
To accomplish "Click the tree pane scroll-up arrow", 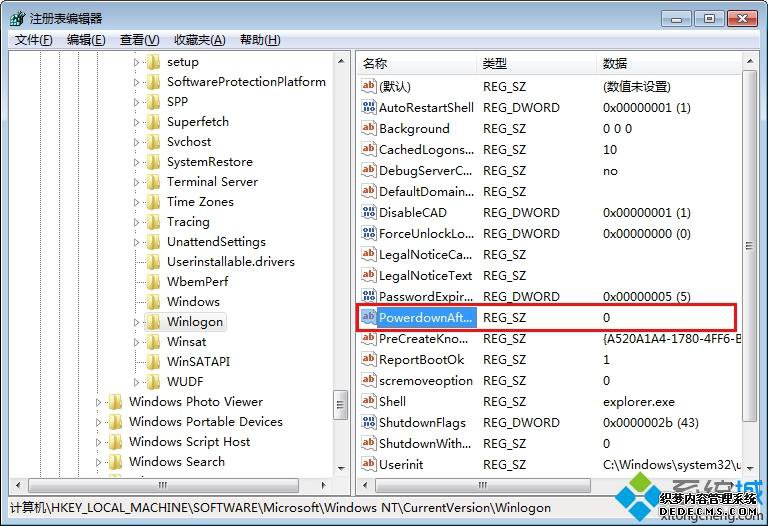I will pyautogui.click(x=341, y=62).
